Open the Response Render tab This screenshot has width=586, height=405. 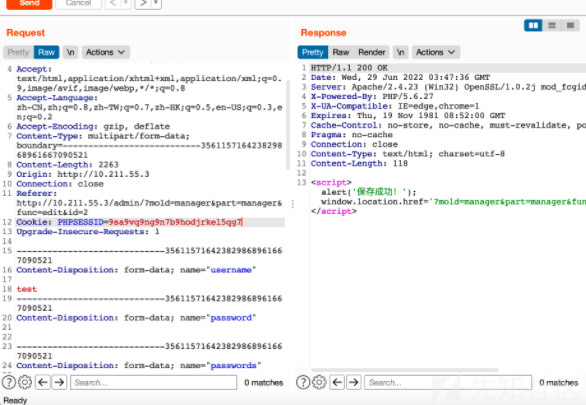(x=371, y=52)
